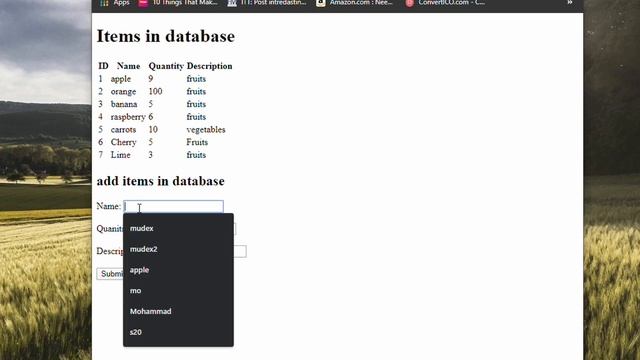This screenshot has height=360, width=640.
Task: Click the 'Description' column header
Action: 209,66
